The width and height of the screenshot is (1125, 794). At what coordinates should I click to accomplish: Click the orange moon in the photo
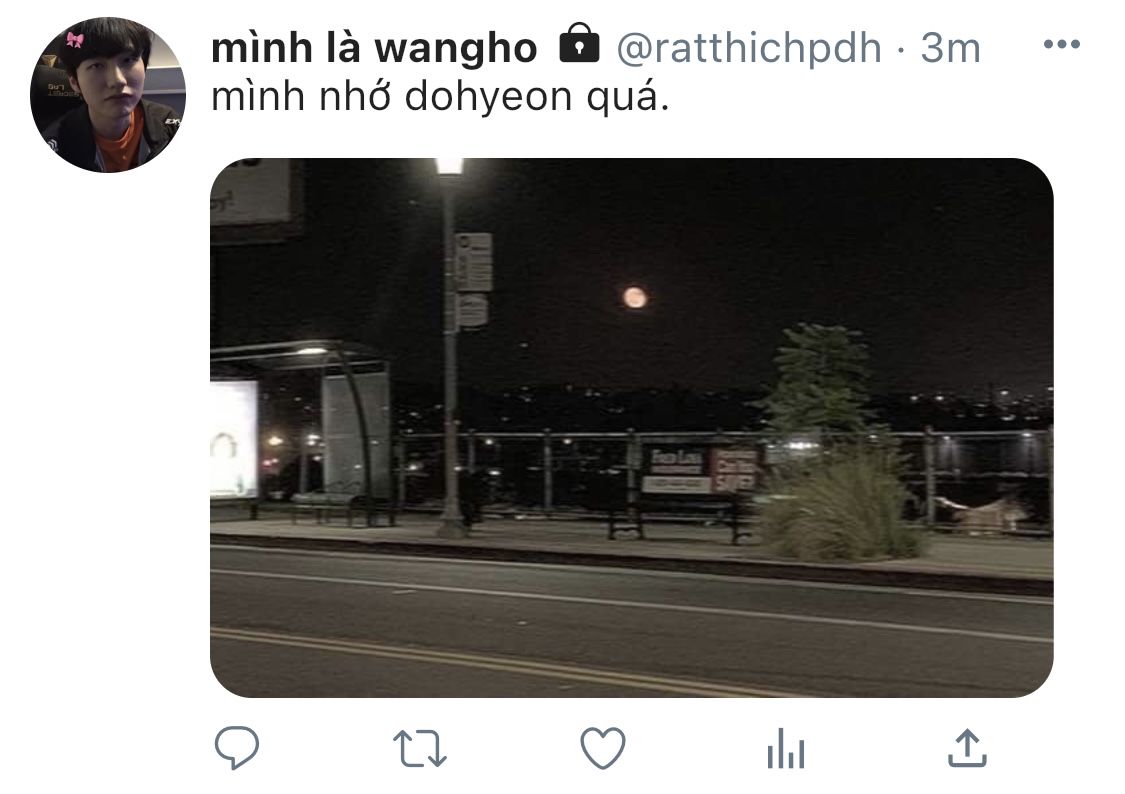[x=634, y=297]
